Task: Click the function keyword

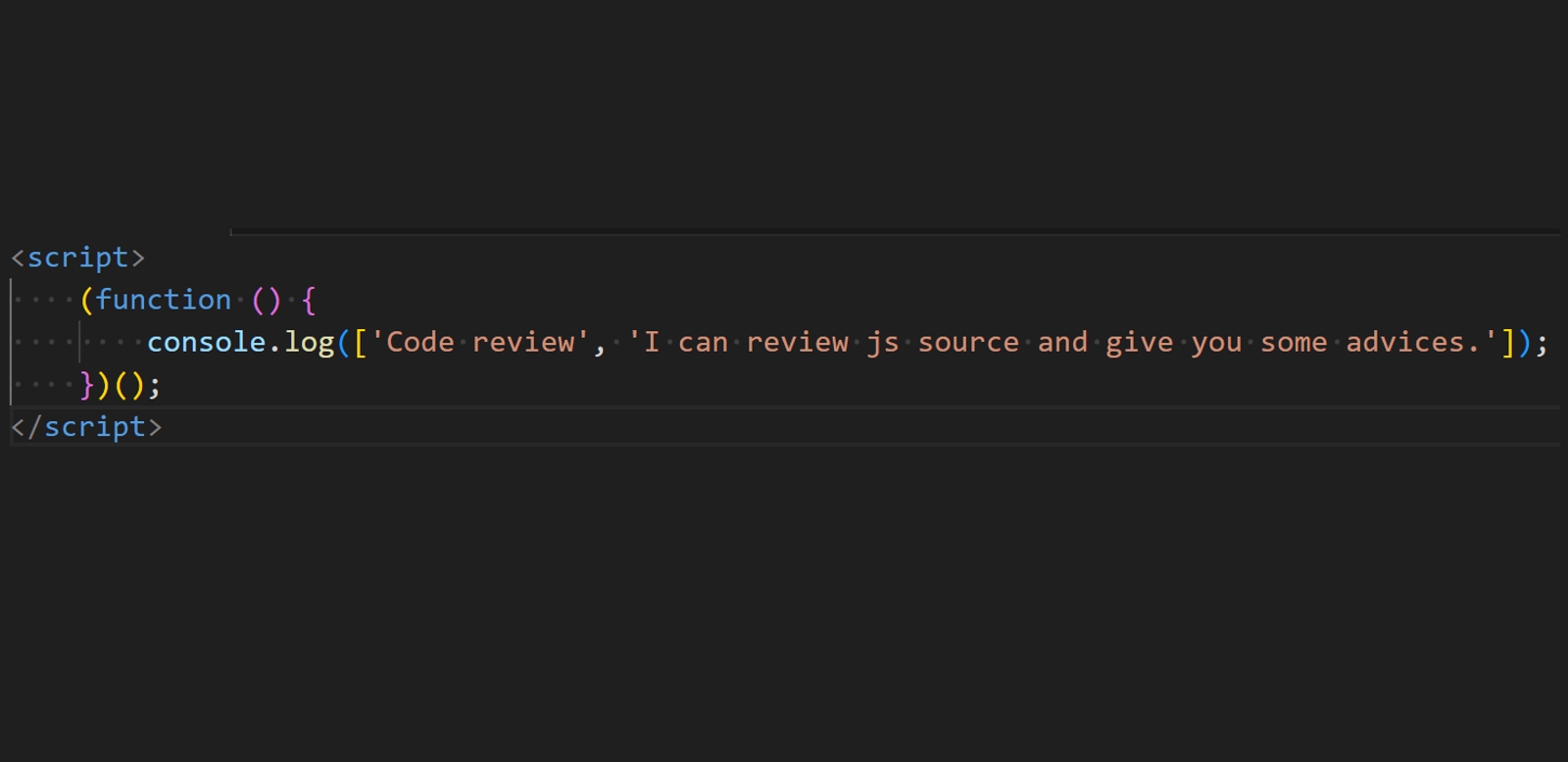Action: (163, 300)
